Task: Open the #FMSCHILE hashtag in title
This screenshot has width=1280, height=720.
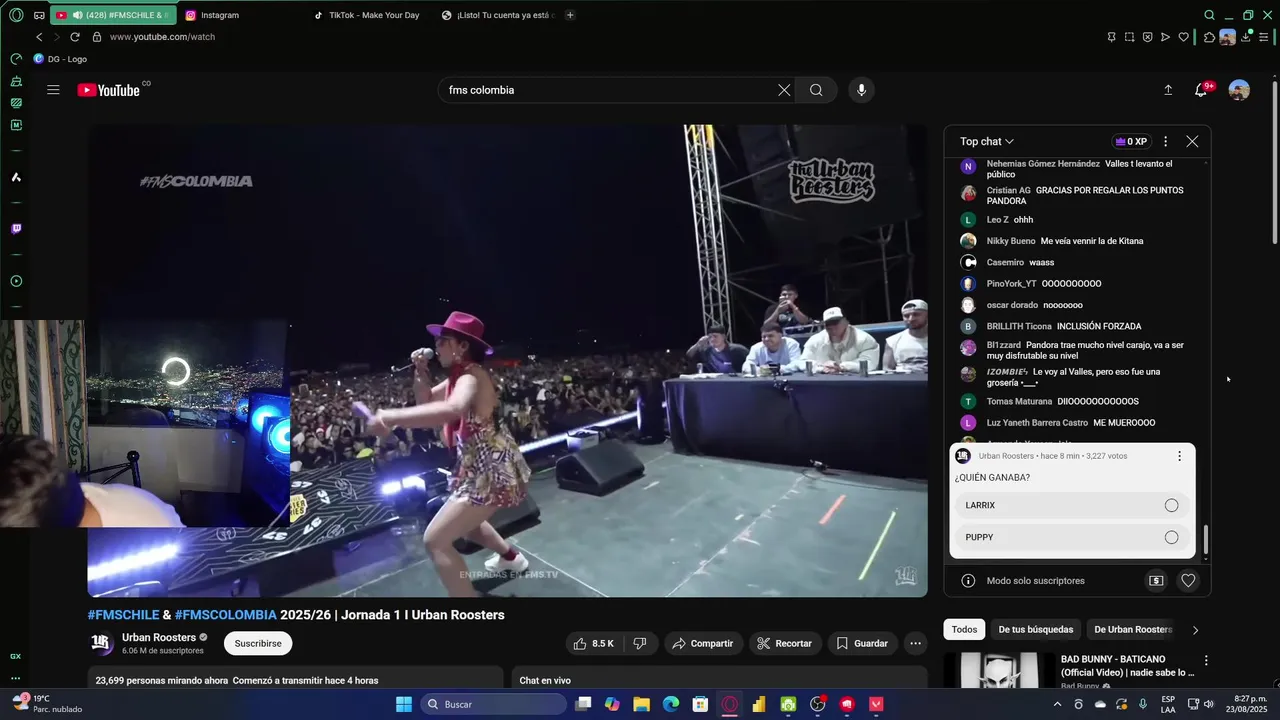Action: [123, 615]
